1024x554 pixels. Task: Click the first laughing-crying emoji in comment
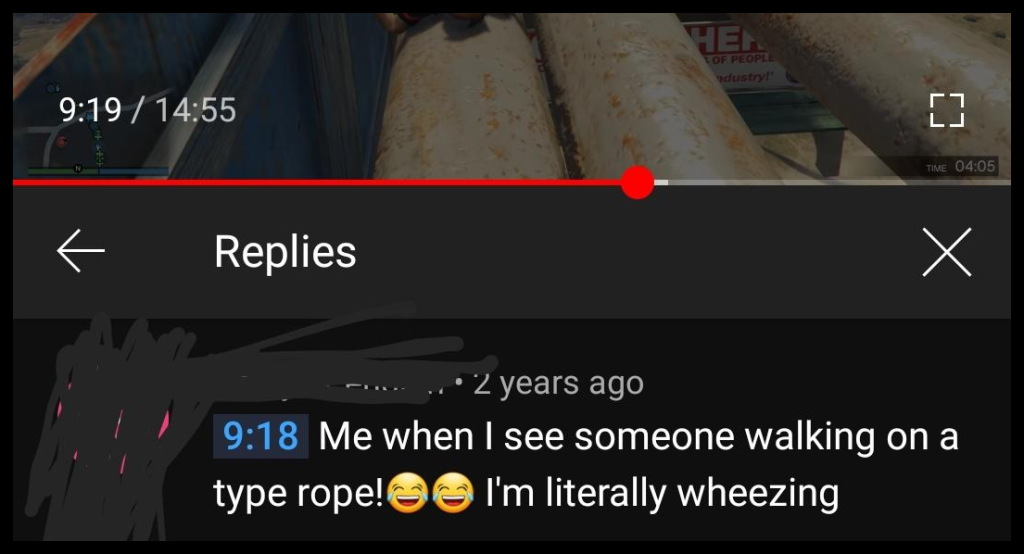(408, 493)
